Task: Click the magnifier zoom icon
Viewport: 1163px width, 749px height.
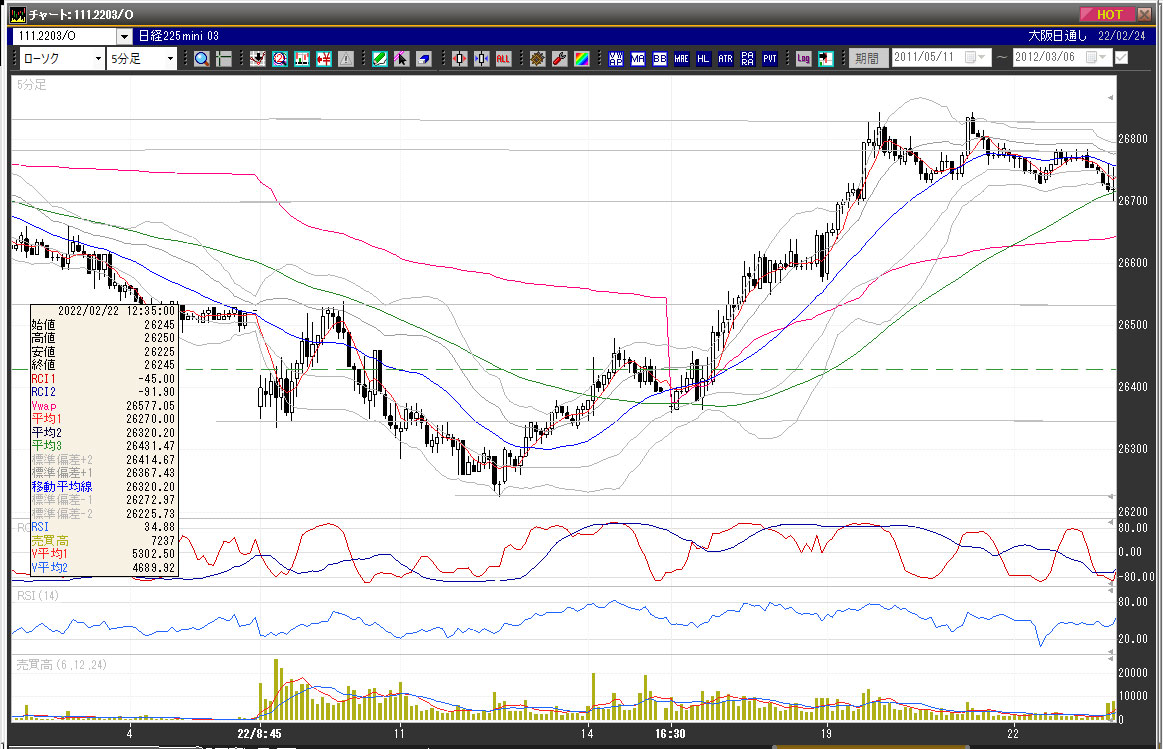Action: point(202,58)
